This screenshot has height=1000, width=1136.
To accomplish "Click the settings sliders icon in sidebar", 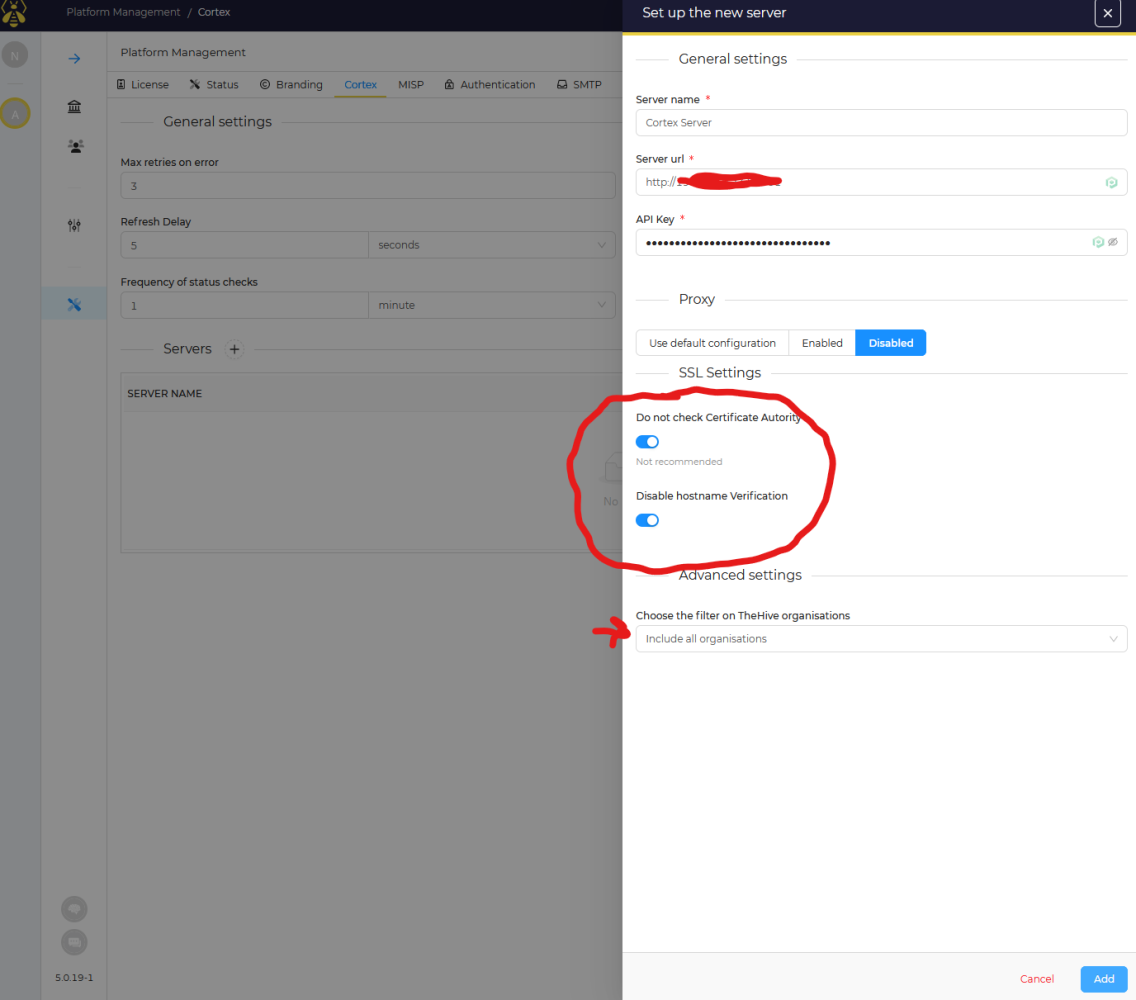I will (74, 225).
